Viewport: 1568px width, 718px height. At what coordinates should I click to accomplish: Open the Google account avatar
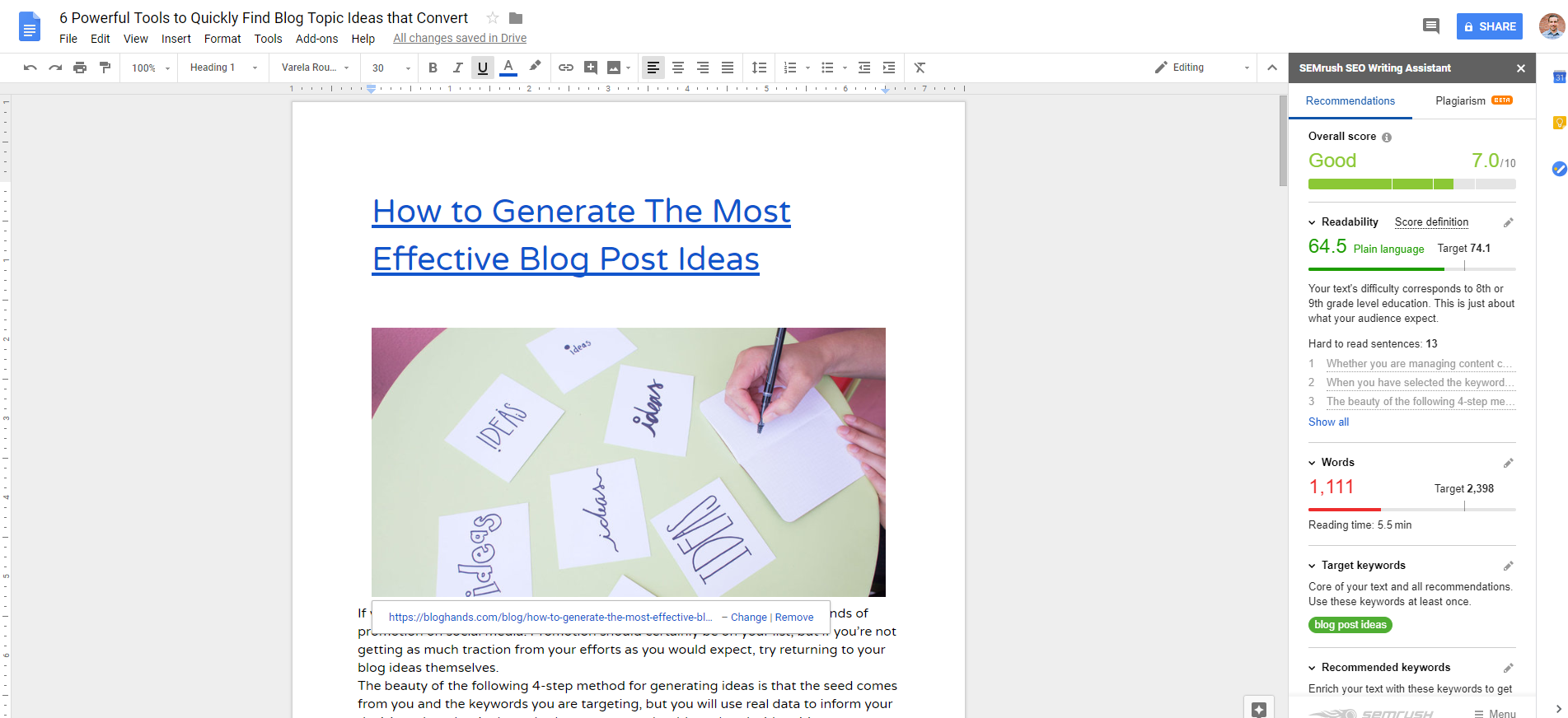(x=1552, y=26)
